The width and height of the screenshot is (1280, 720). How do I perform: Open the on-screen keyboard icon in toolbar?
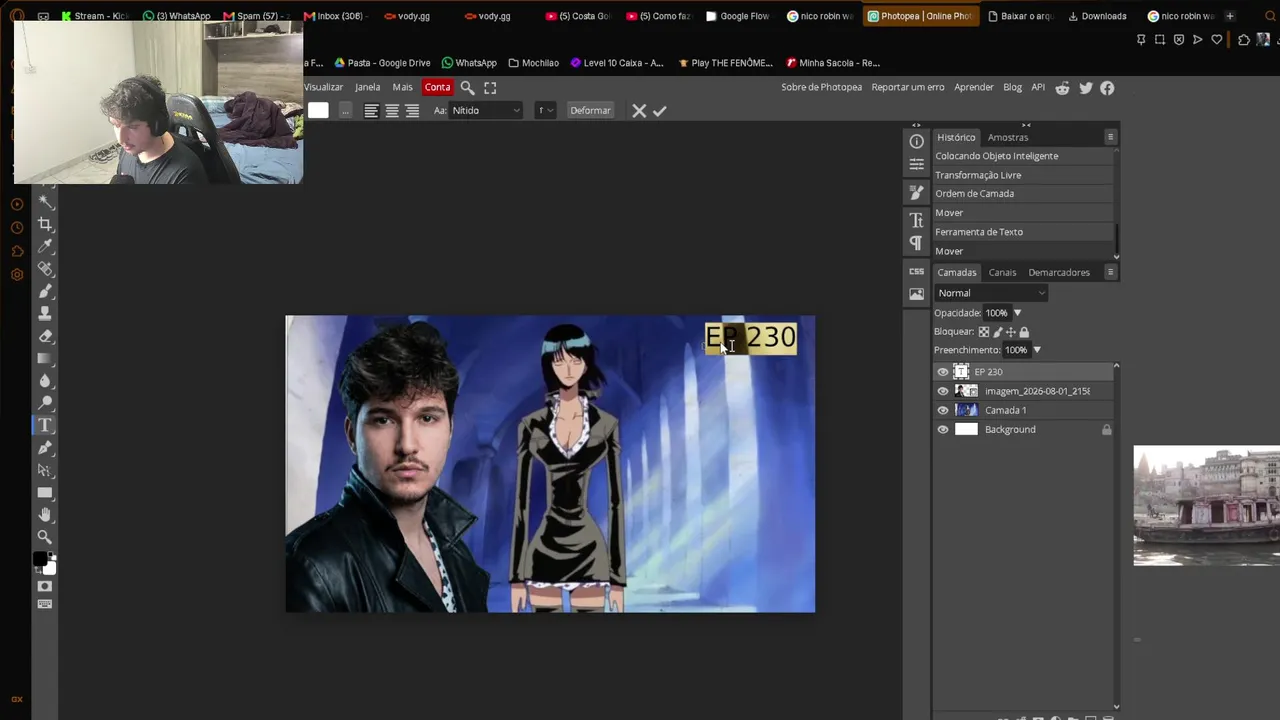point(45,604)
